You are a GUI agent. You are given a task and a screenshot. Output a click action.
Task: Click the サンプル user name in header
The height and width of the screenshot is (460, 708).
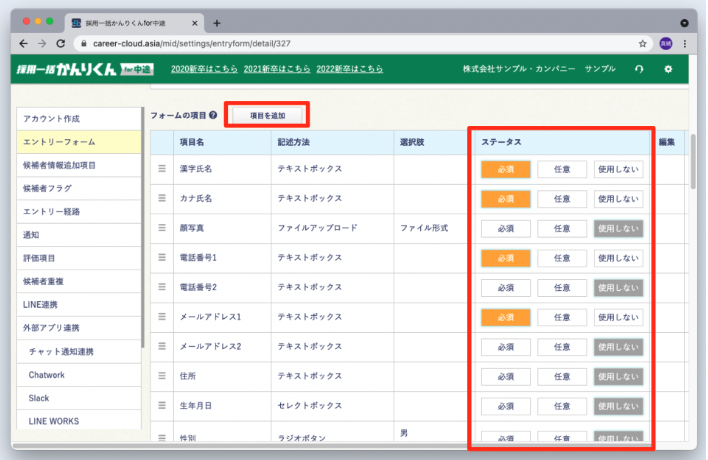pyautogui.click(x=600, y=69)
